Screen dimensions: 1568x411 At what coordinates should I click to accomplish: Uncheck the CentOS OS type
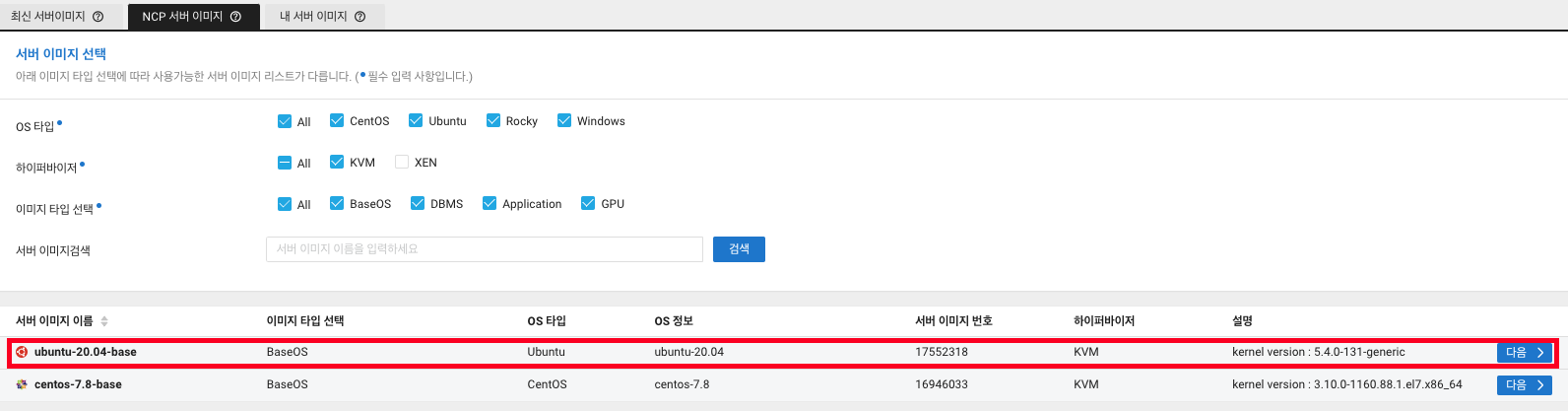click(x=337, y=120)
